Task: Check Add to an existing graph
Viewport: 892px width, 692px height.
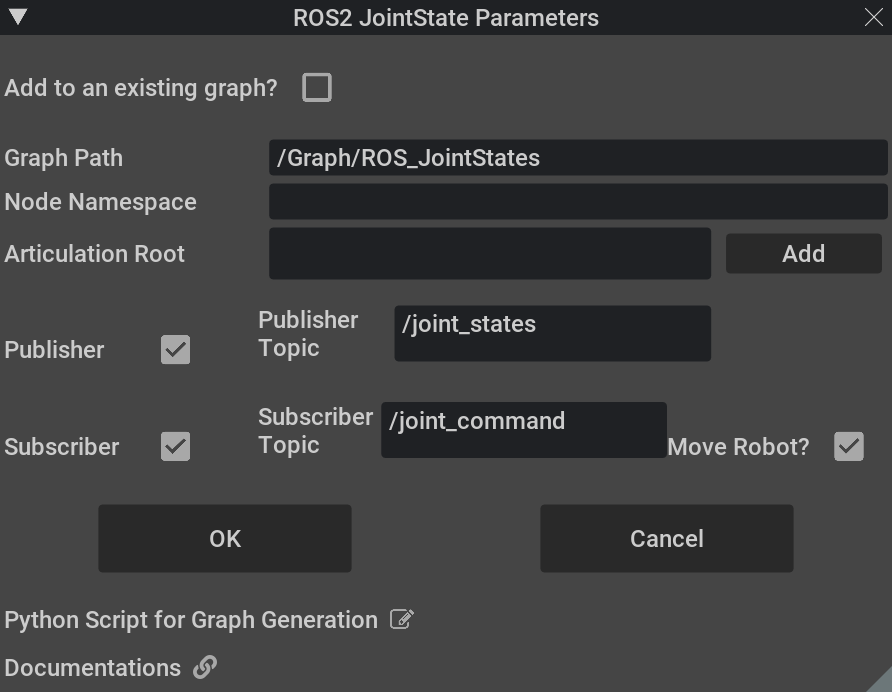Action: [x=317, y=88]
